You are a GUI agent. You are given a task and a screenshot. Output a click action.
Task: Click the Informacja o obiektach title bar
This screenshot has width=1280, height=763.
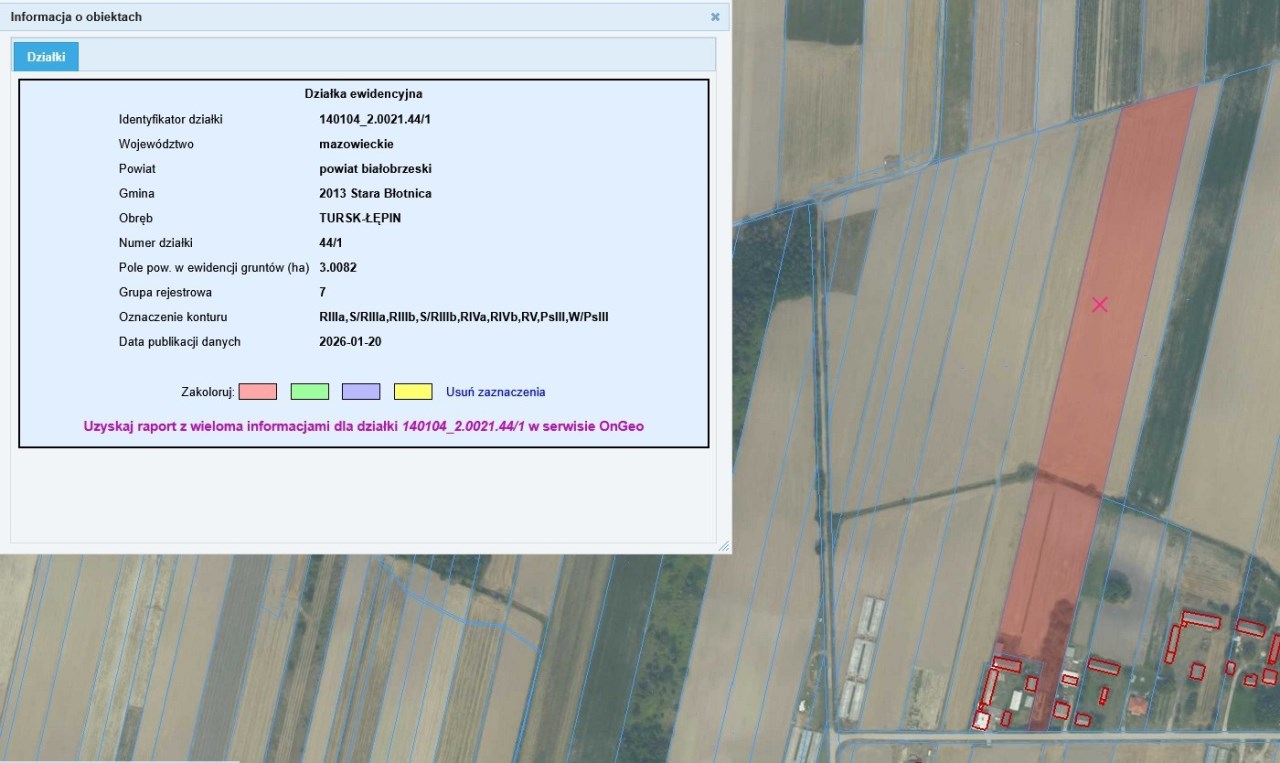pos(300,17)
